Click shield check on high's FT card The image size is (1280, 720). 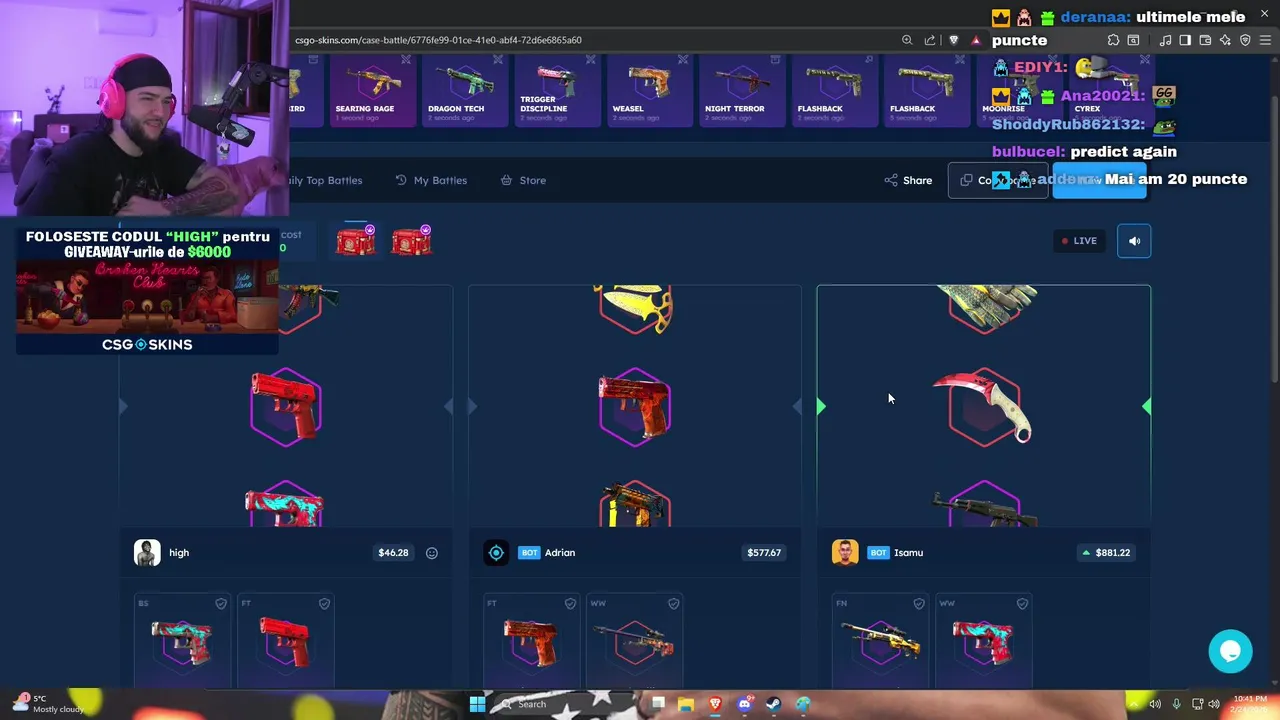click(x=324, y=604)
